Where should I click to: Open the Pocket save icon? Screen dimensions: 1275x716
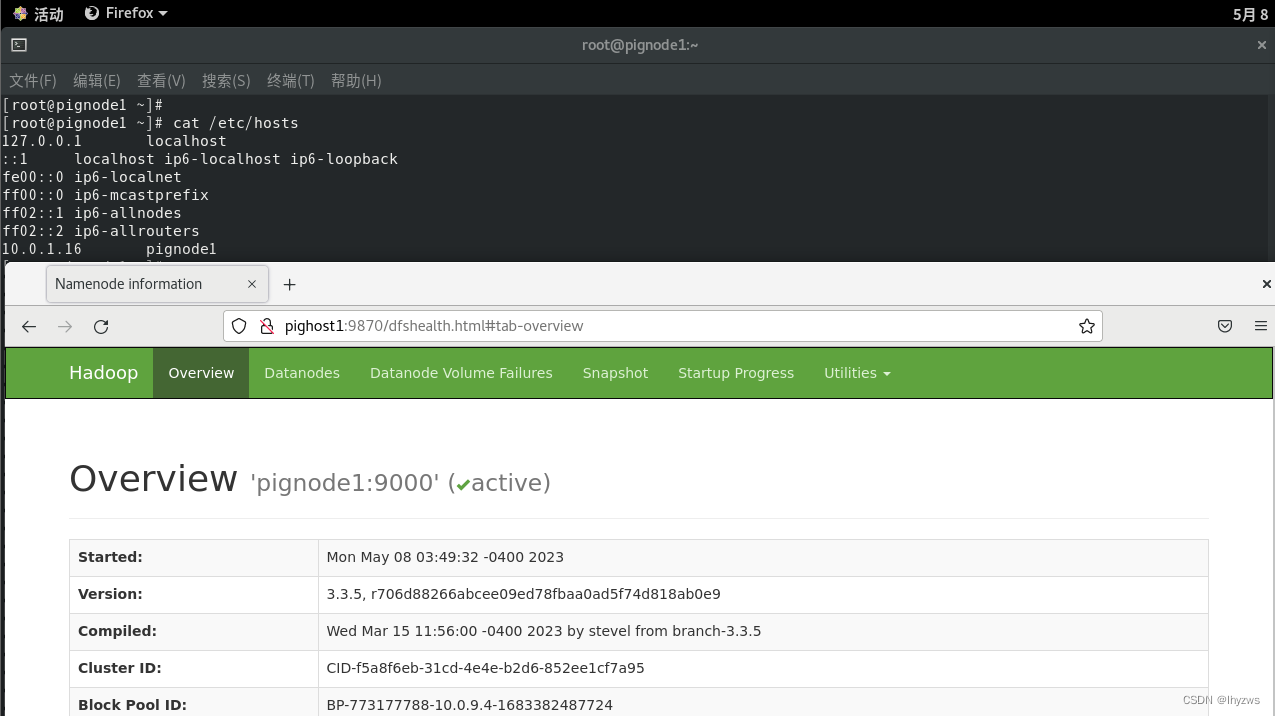(x=1225, y=326)
